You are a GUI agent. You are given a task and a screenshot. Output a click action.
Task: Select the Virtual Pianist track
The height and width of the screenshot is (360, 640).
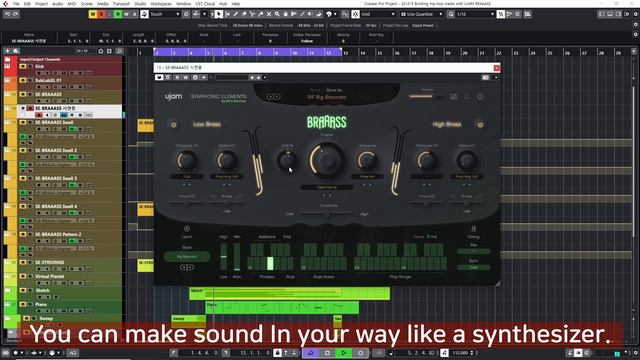[49, 276]
